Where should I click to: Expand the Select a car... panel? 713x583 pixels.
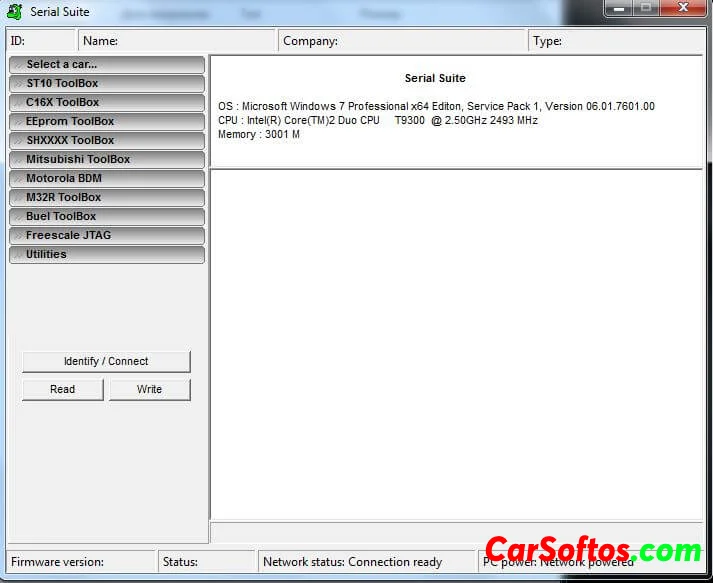pyautogui.click(x=107, y=65)
